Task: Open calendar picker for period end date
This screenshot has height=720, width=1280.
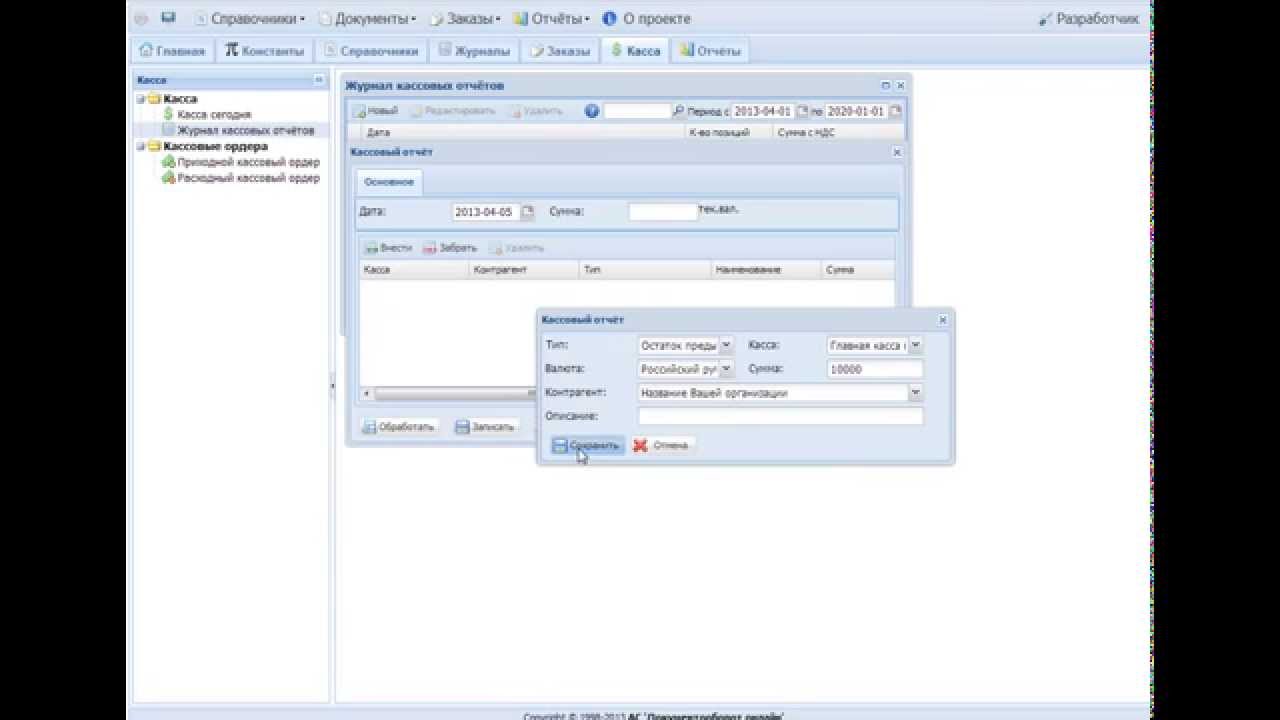Action: pyautogui.click(x=895, y=111)
